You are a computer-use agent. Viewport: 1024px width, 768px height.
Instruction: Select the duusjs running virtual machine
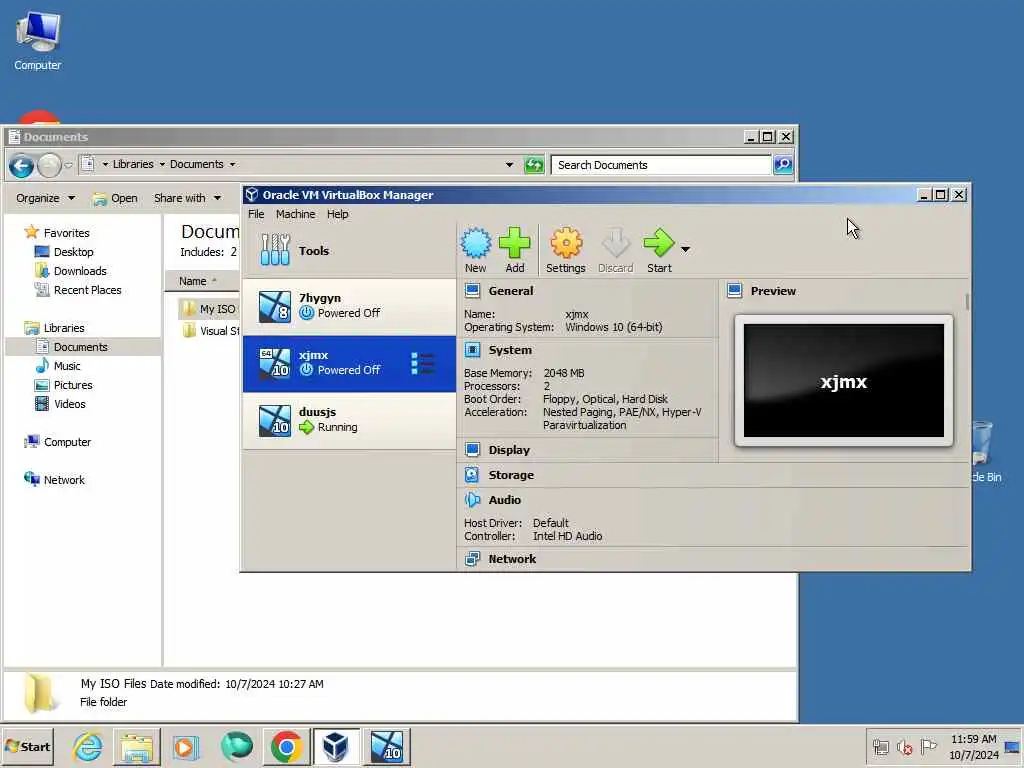(349, 421)
